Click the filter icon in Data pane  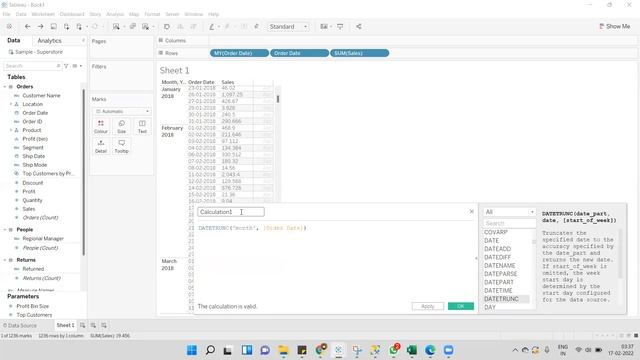66,66
